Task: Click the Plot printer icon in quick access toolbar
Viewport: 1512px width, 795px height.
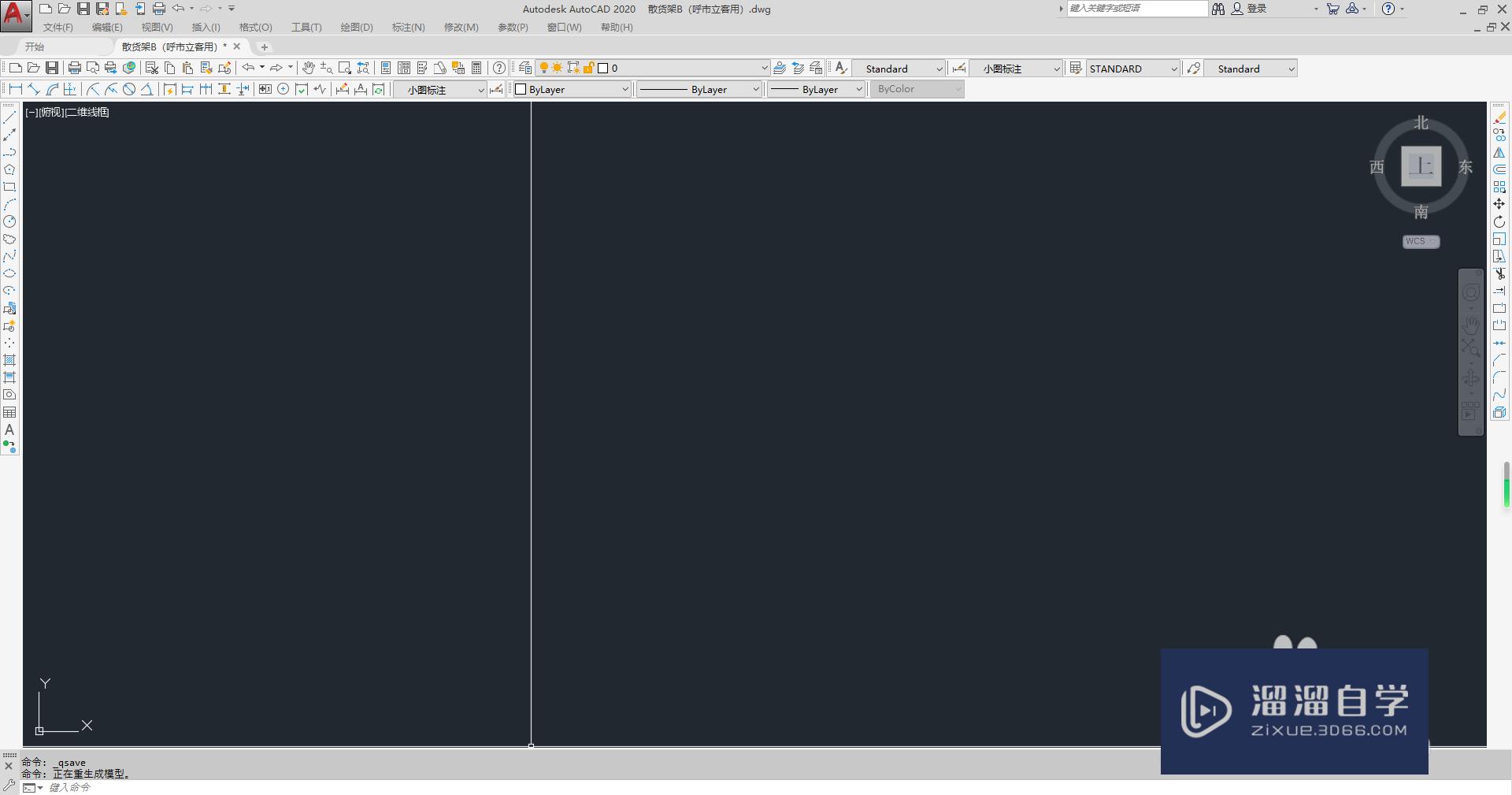Action: [159, 9]
